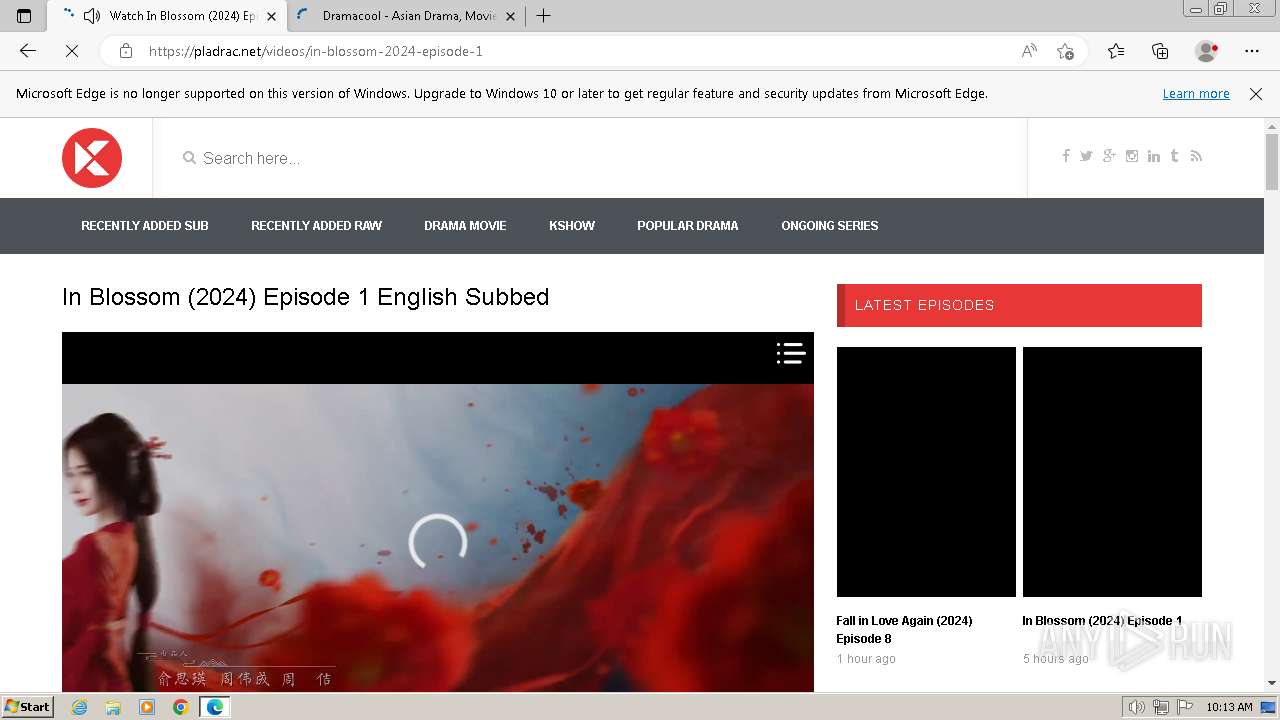Viewport: 1280px width, 720px height.
Task: Click the taskbar clock 10:13 AM
Action: click(x=1229, y=707)
